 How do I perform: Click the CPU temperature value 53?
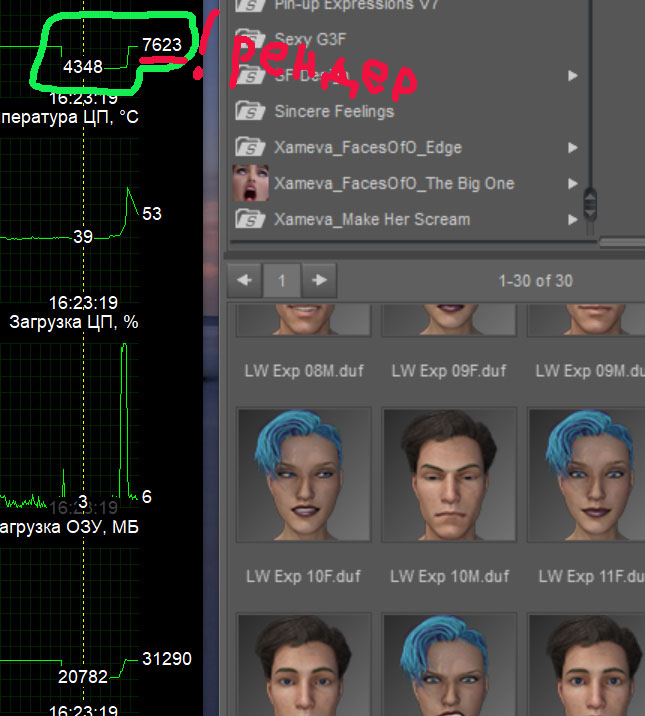click(152, 214)
